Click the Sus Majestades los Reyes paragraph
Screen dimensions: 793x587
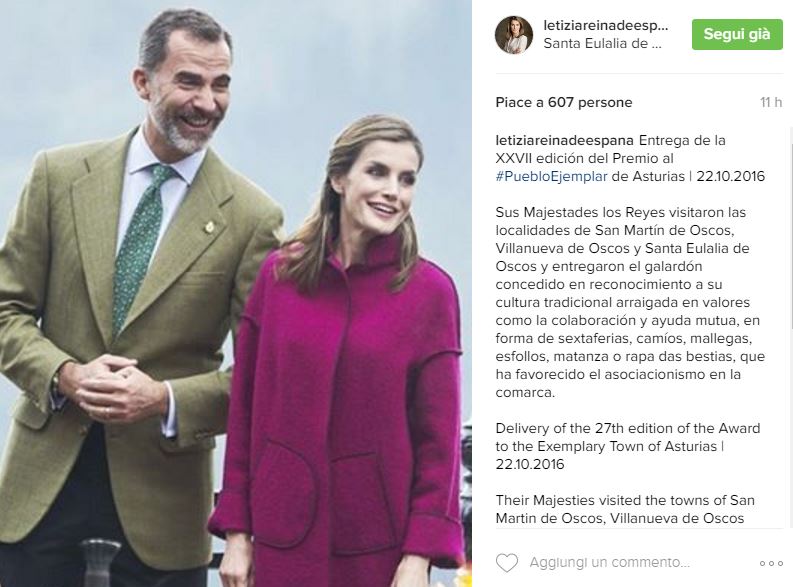pyautogui.click(x=630, y=302)
